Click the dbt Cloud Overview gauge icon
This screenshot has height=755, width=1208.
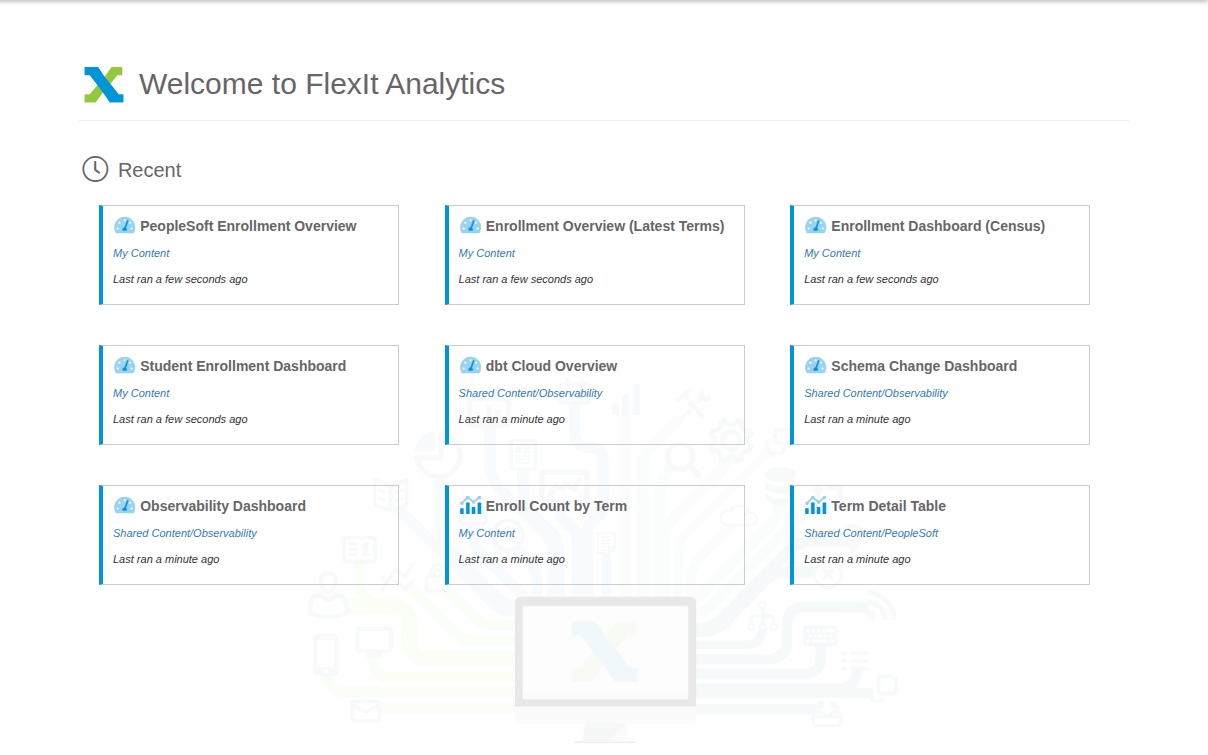[470, 366]
